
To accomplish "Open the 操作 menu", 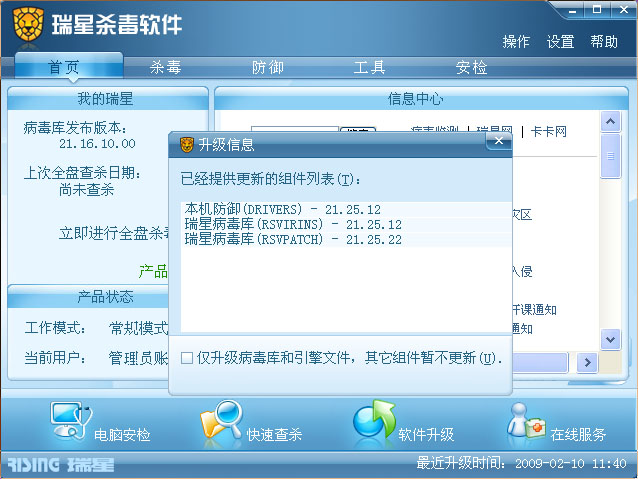I will point(516,42).
